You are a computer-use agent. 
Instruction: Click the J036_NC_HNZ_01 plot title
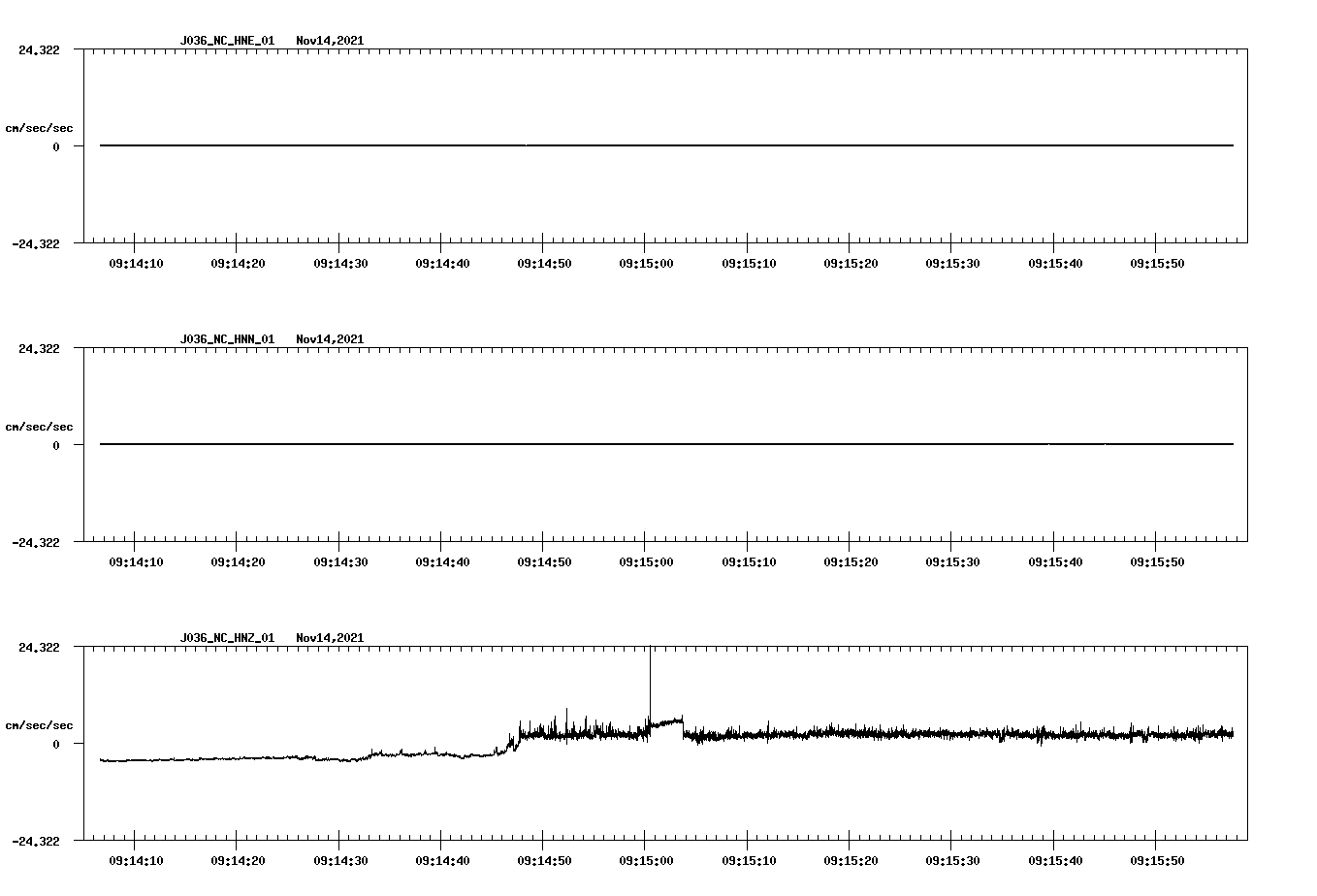(227, 638)
